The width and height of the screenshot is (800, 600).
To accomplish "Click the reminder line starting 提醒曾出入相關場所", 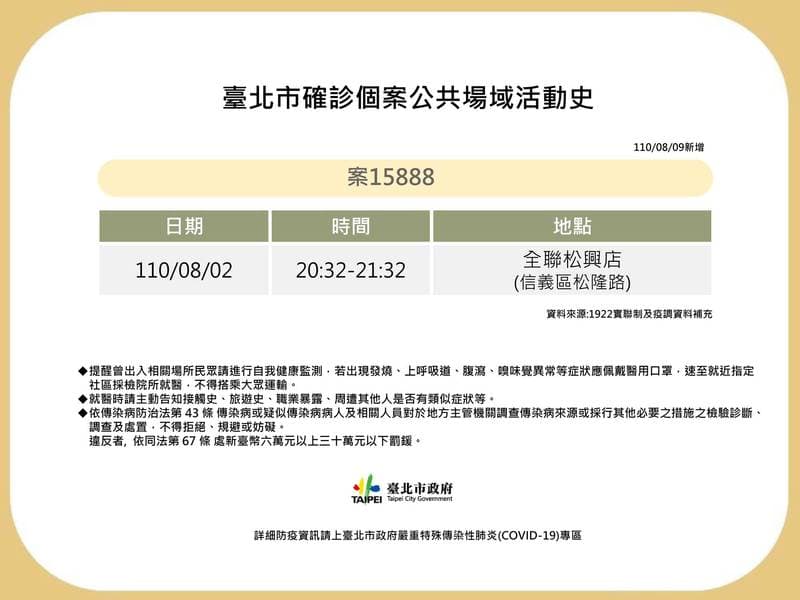I will click(x=416, y=371).
